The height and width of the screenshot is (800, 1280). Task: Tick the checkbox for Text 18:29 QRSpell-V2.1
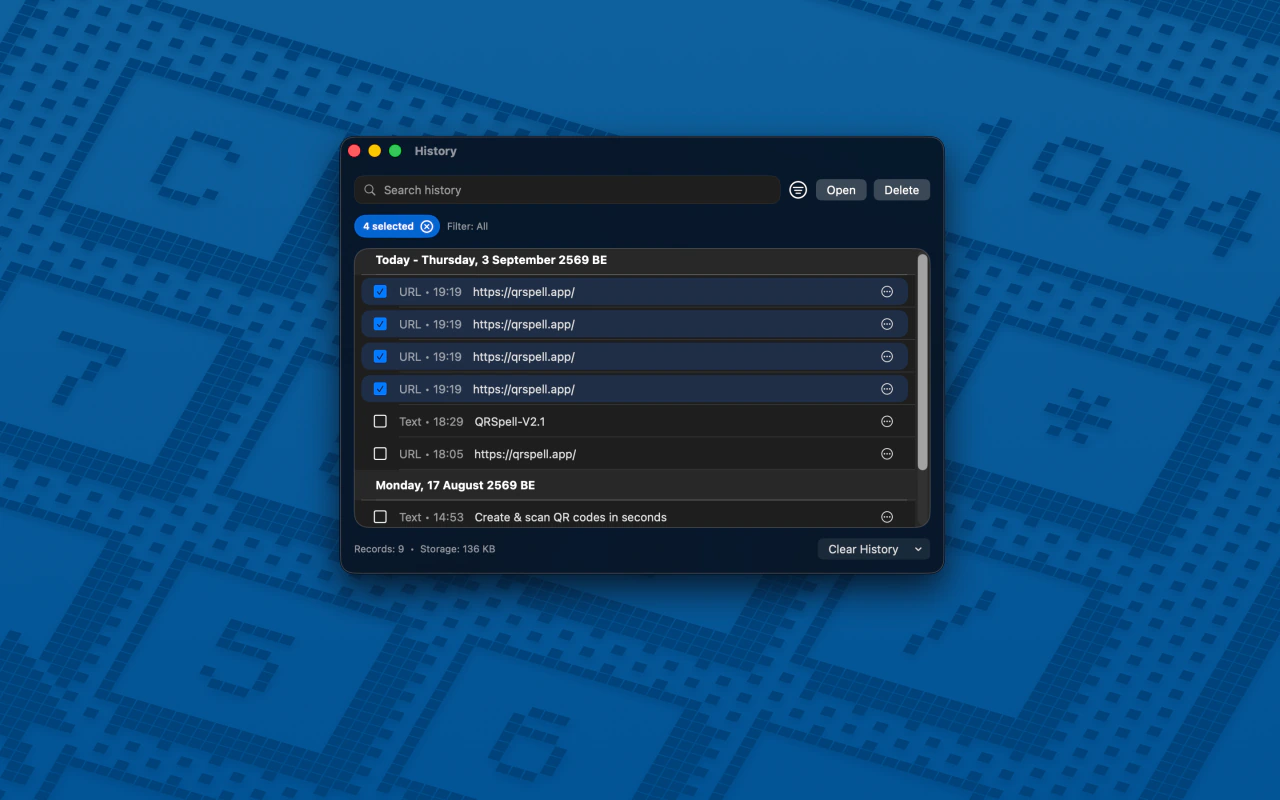click(x=380, y=421)
